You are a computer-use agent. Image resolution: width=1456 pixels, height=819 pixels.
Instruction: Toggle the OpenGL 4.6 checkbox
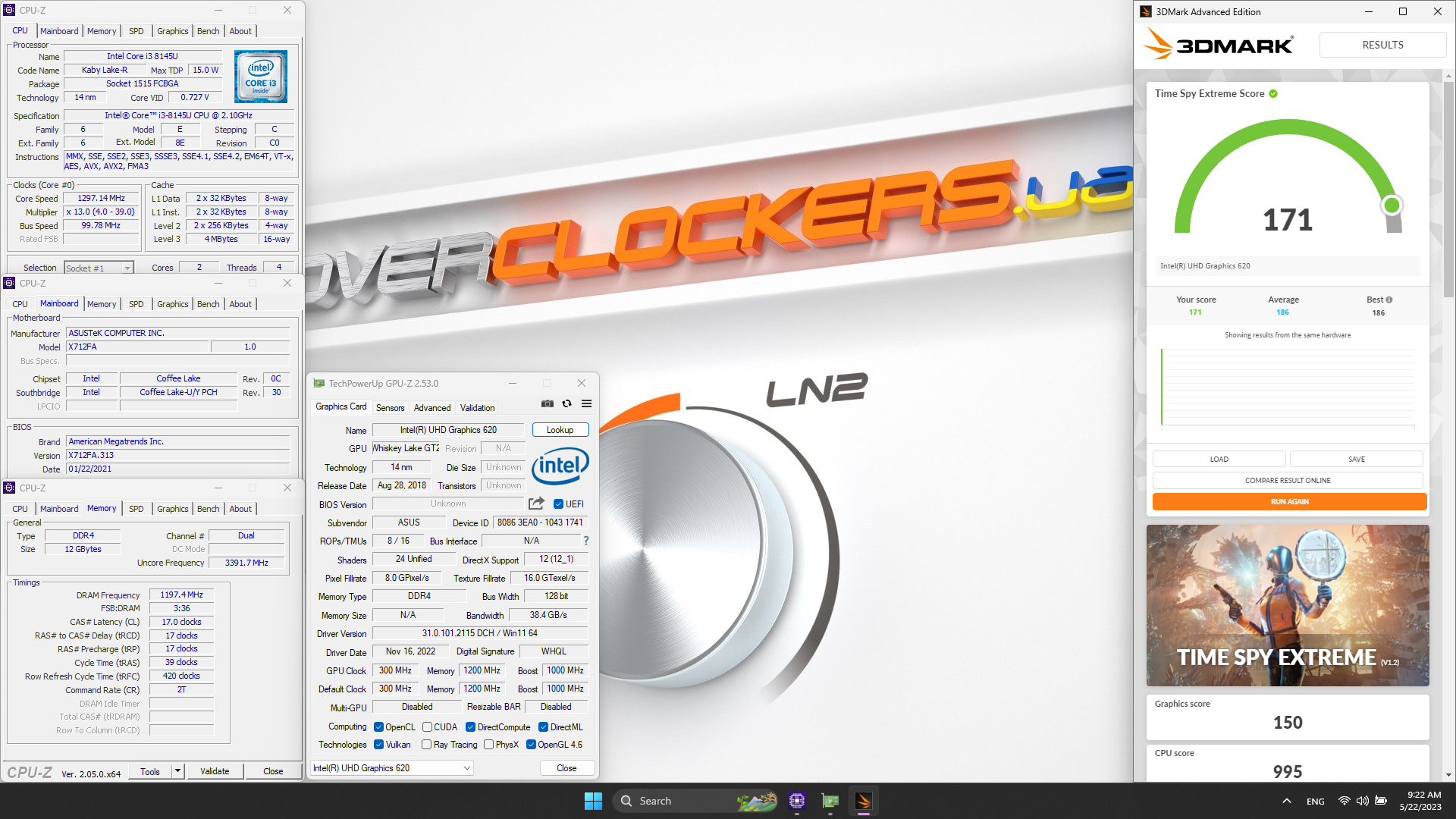coord(531,745)
